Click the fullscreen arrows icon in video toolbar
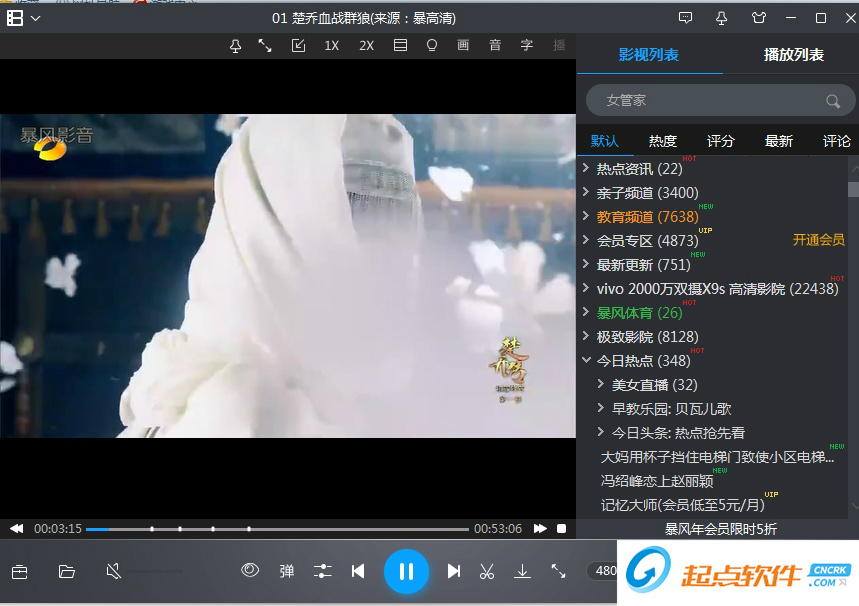The width and height of the screenshot is (859, 606). click(x=265, y=45)
